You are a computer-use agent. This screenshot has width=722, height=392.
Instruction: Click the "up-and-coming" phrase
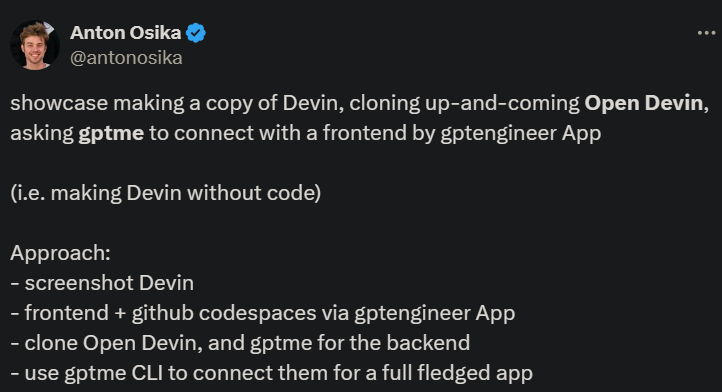pos(502,103)
